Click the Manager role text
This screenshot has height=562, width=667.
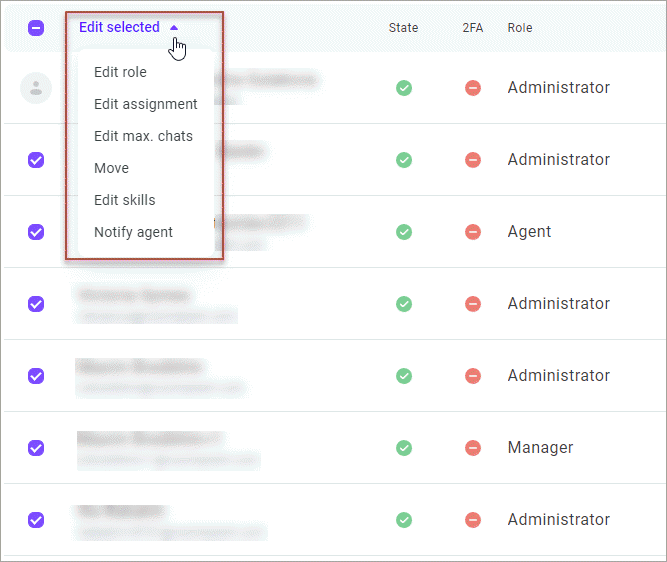click(540, 448)
